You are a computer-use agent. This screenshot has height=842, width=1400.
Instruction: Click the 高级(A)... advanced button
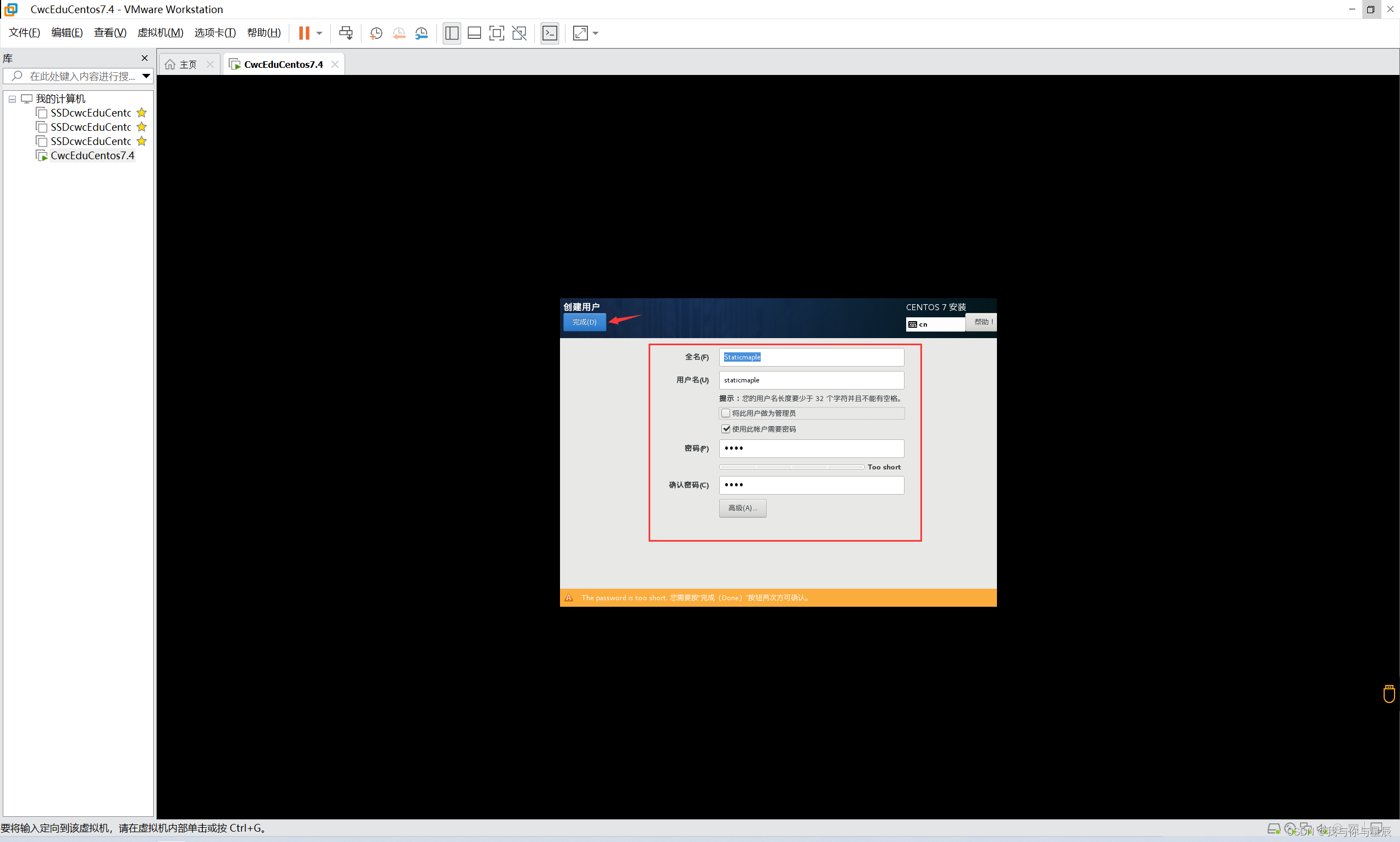click(742, 508)
